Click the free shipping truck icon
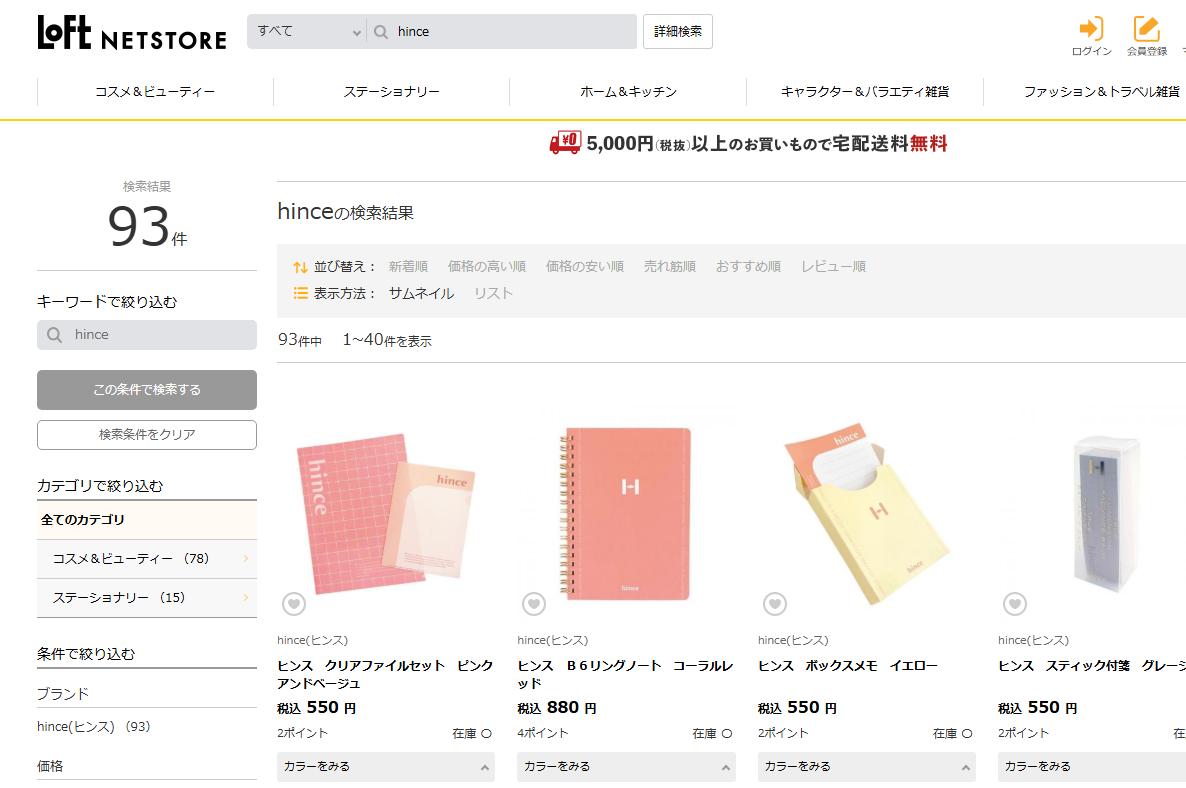Image resolution: width=1186 pixels, height=788 pixels. click(565, 142)
